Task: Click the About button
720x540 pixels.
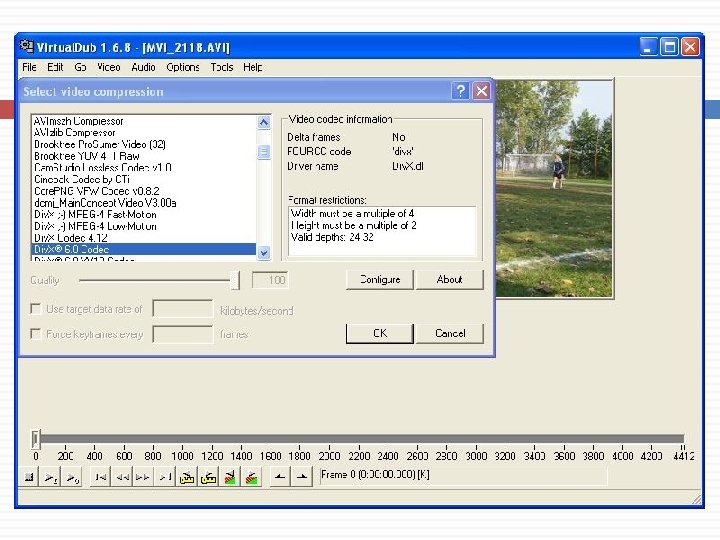Action: tap(450, 280)
